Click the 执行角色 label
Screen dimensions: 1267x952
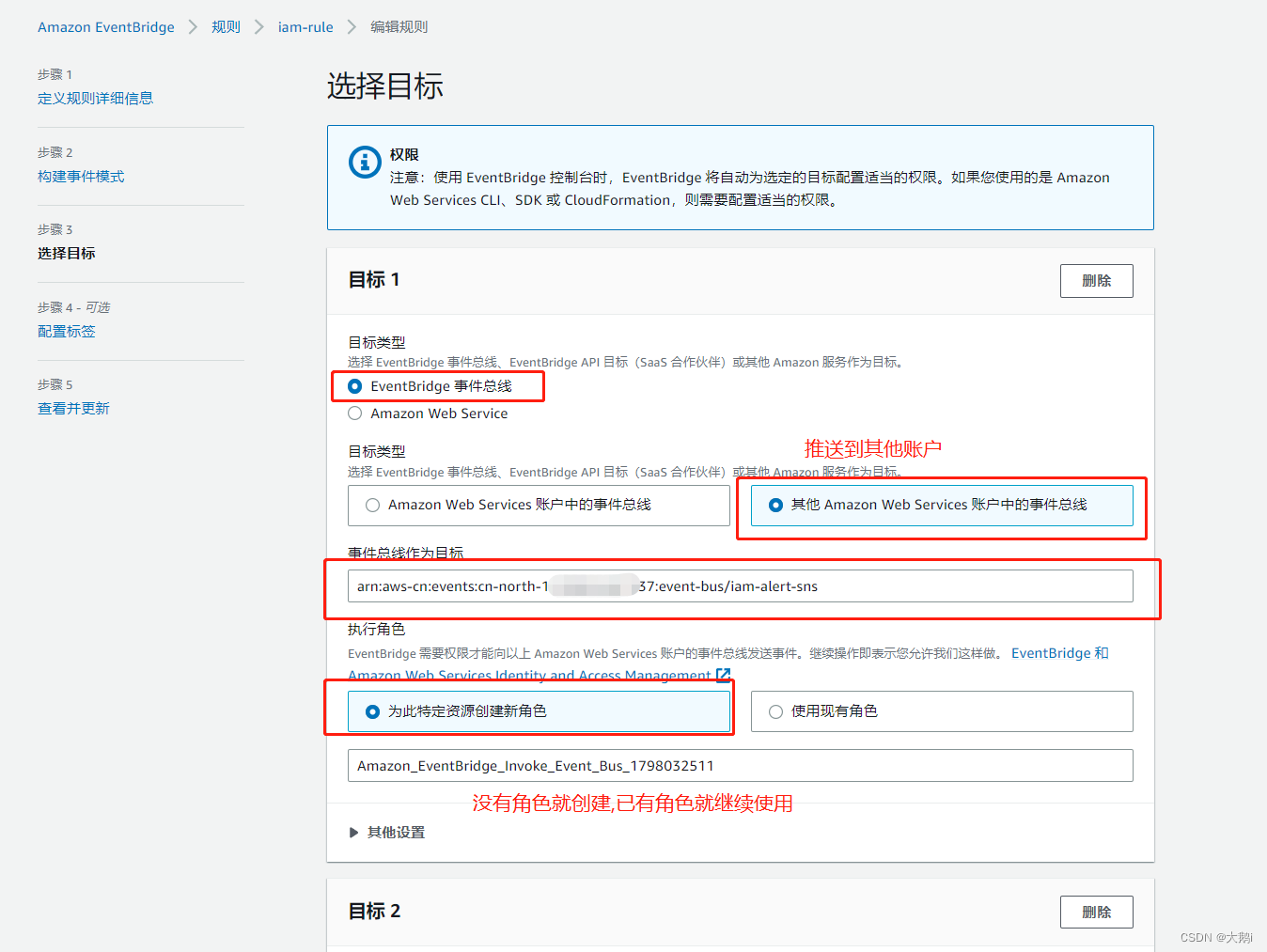coord(377,629)
